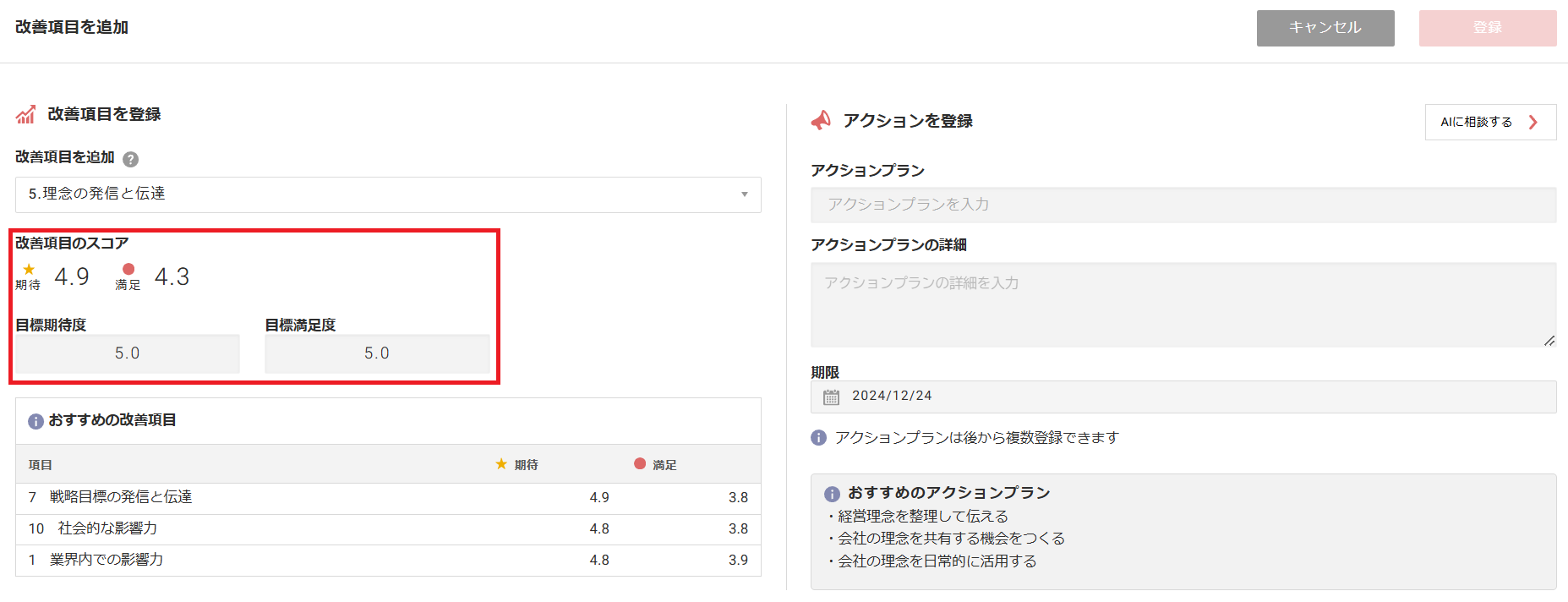Click suggestion 会社の理念を日常的に活用する

point(937,561)
